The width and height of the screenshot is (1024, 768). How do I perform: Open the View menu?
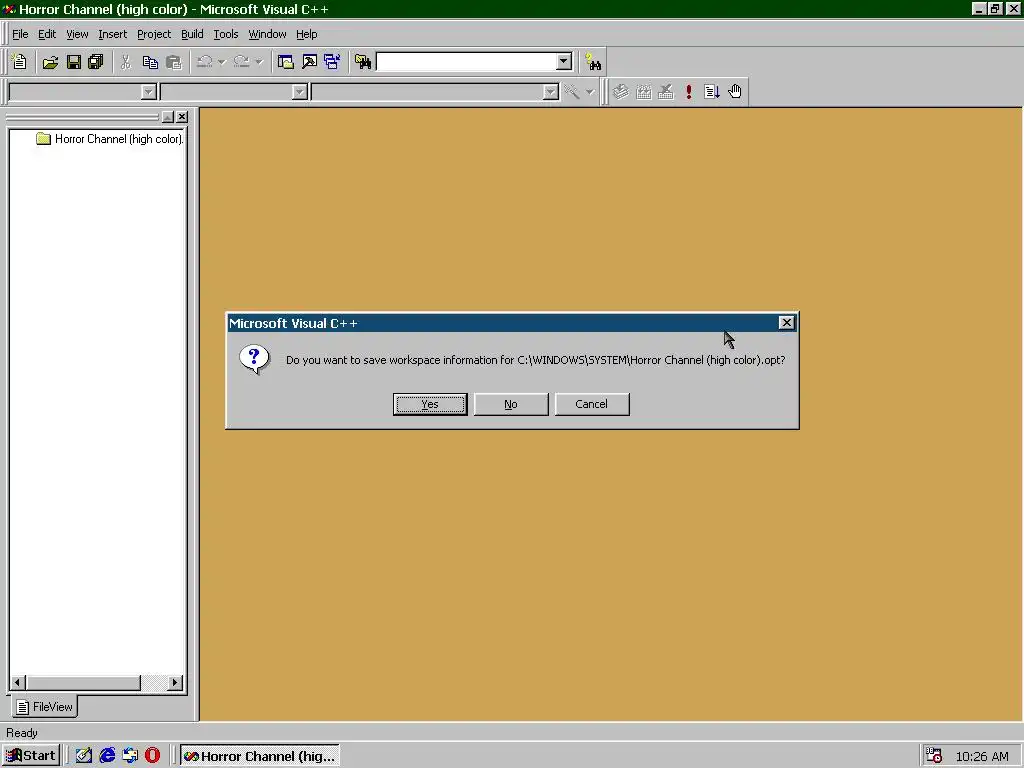[77, 34]
